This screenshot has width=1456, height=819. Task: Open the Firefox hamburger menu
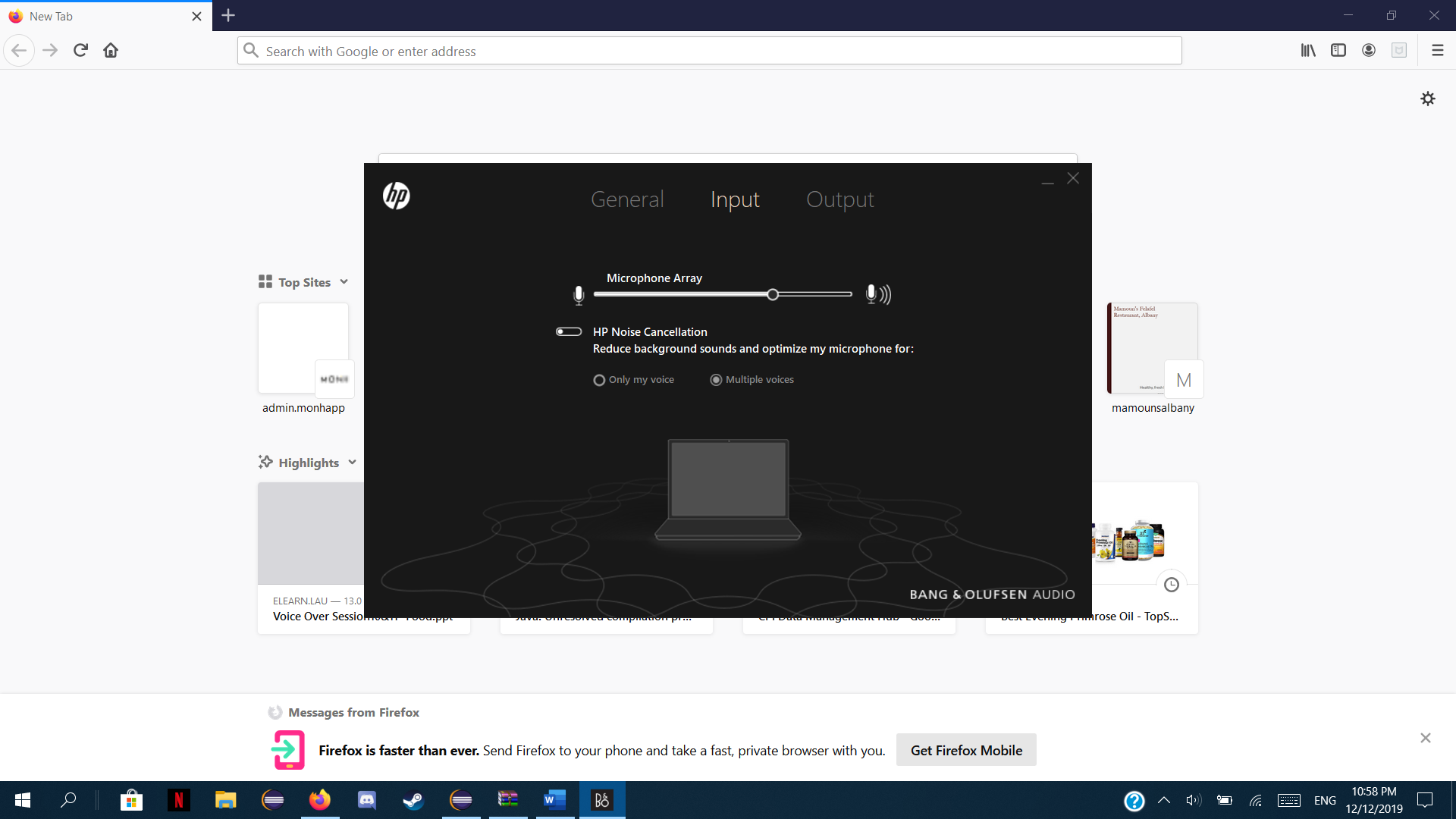(1437, 50)
